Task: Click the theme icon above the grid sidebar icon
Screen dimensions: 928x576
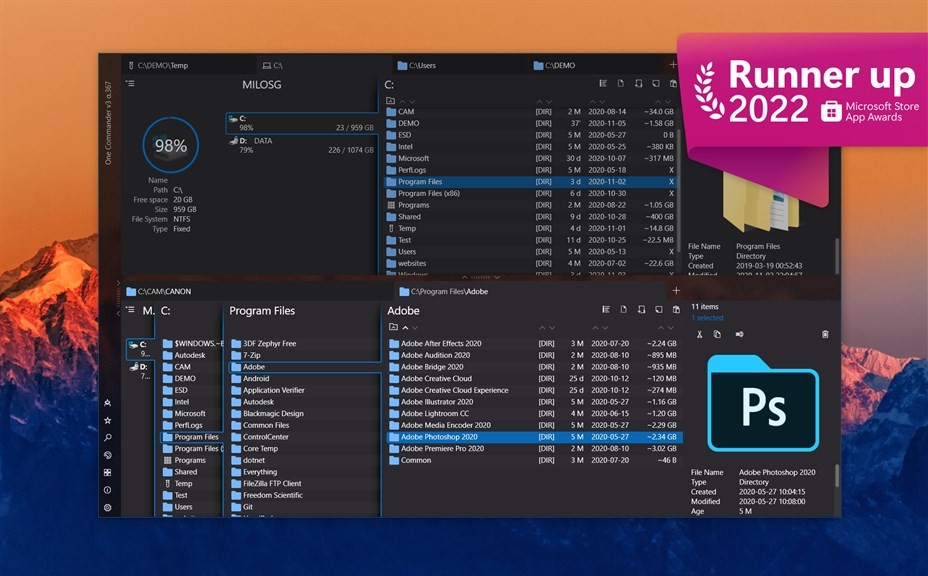Action: (x=107, y=453)
